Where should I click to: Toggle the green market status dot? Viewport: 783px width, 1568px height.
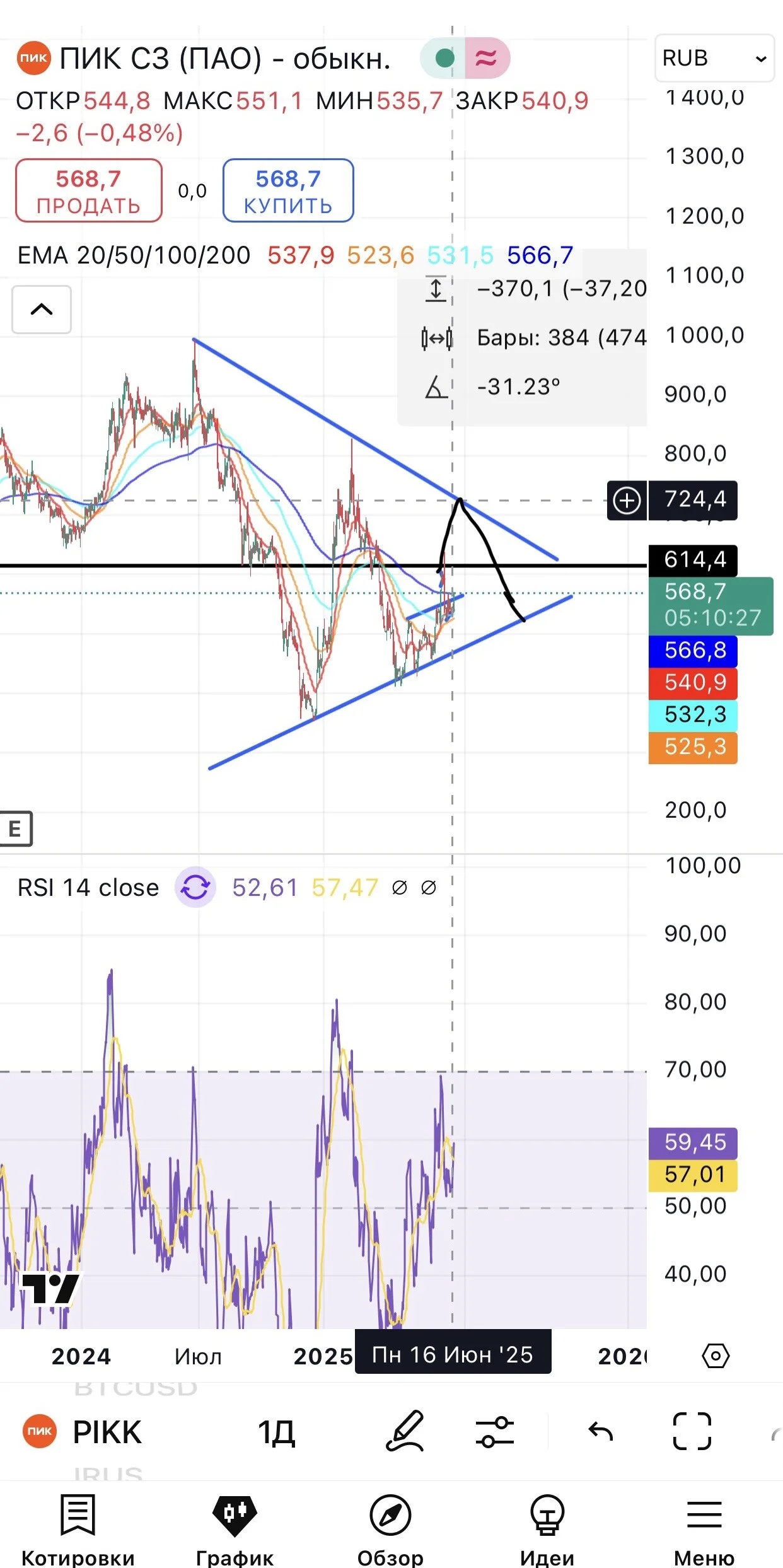(x=444, y=59)
